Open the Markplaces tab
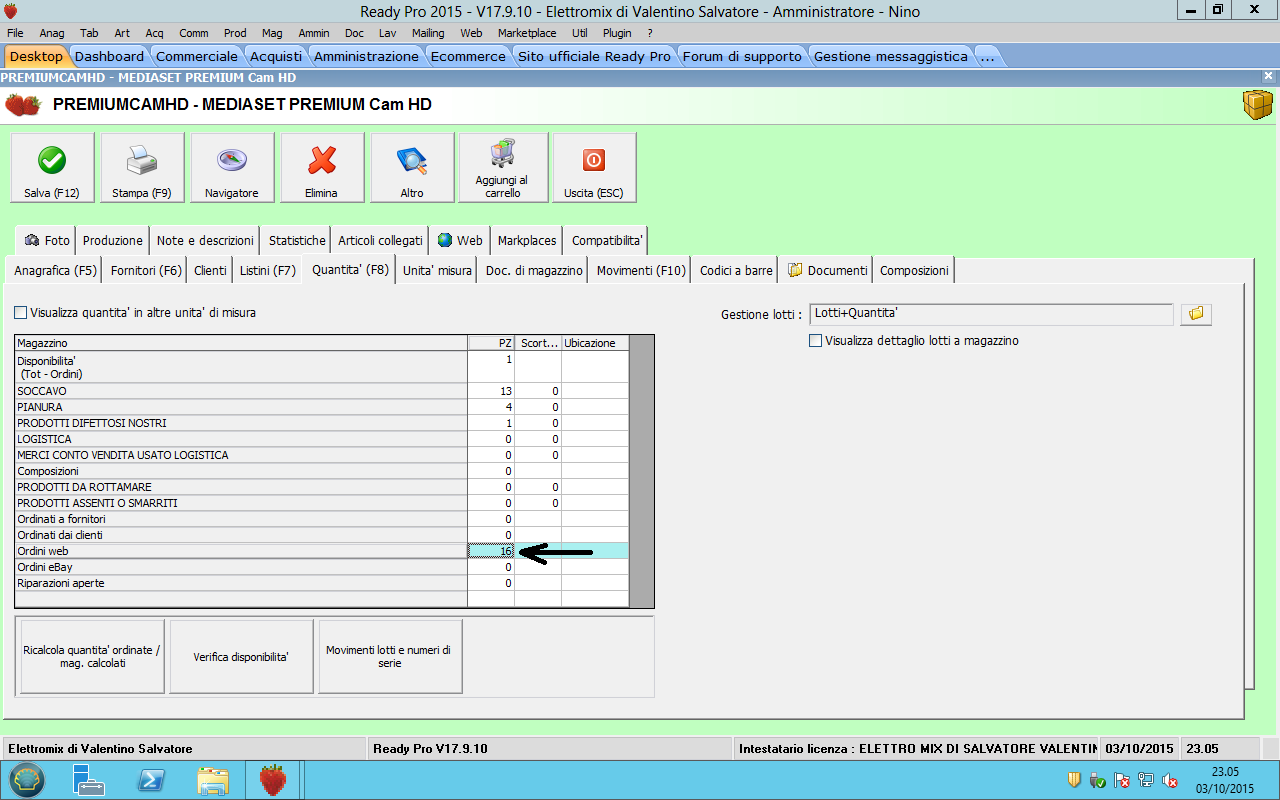This screenshot has width=1280, height=800. click(x=527, y=241)
